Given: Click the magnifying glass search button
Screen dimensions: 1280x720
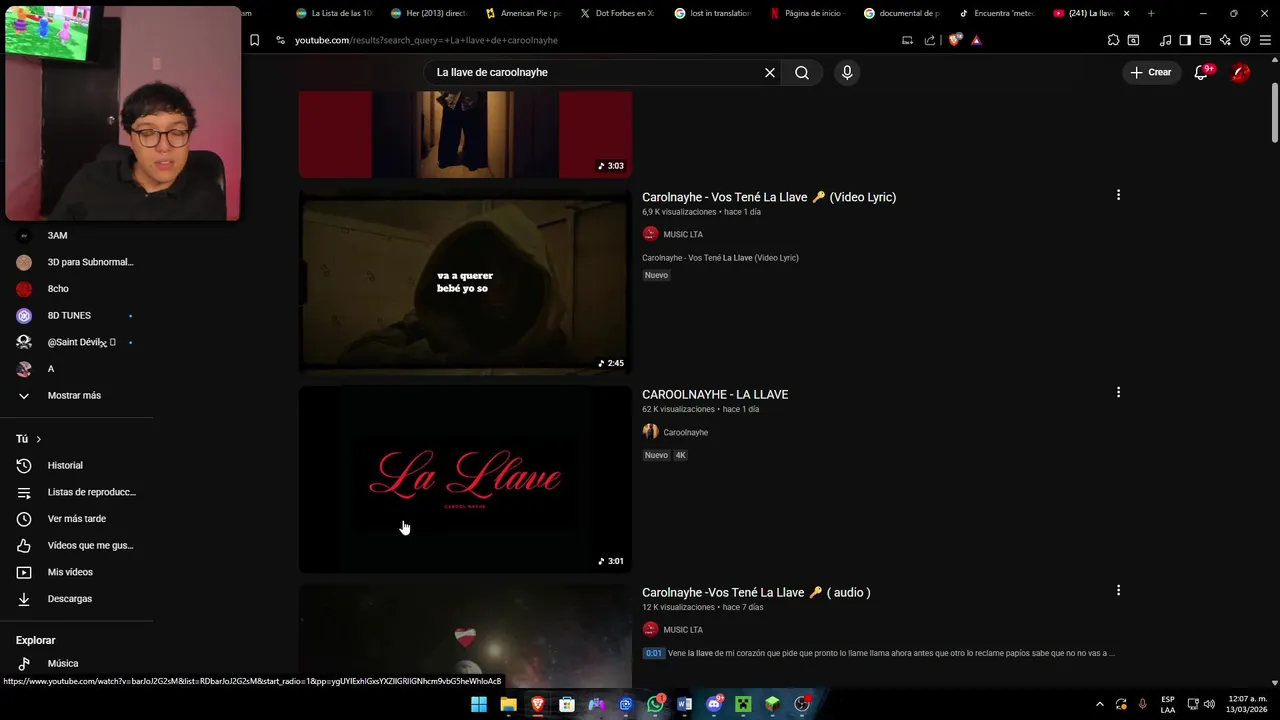Looking at the screenshot, I should (x=802, y=72).
